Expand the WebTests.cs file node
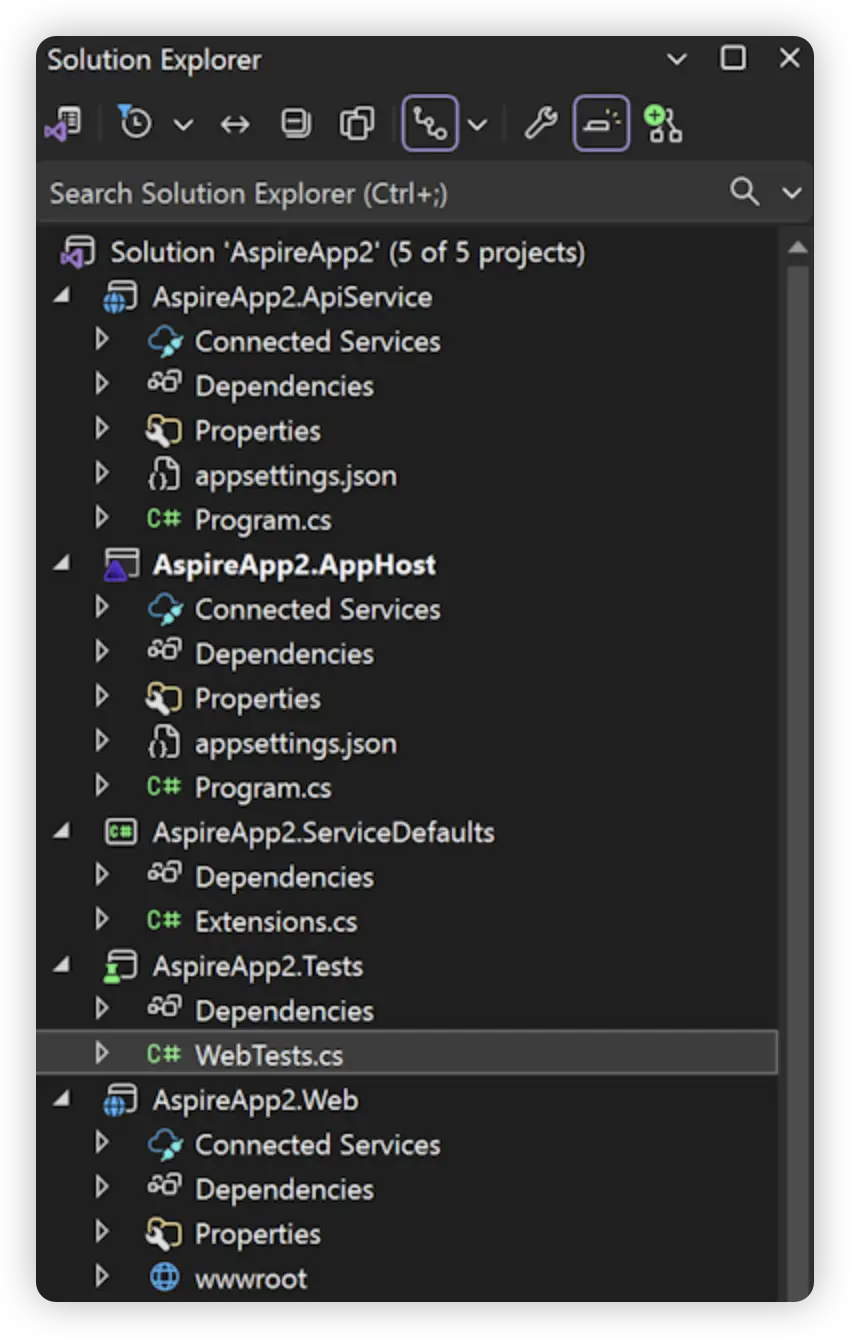Image resolution: width=850 pixels, height=1338 pixels. pyautogui.click(x=101, y=1054)
